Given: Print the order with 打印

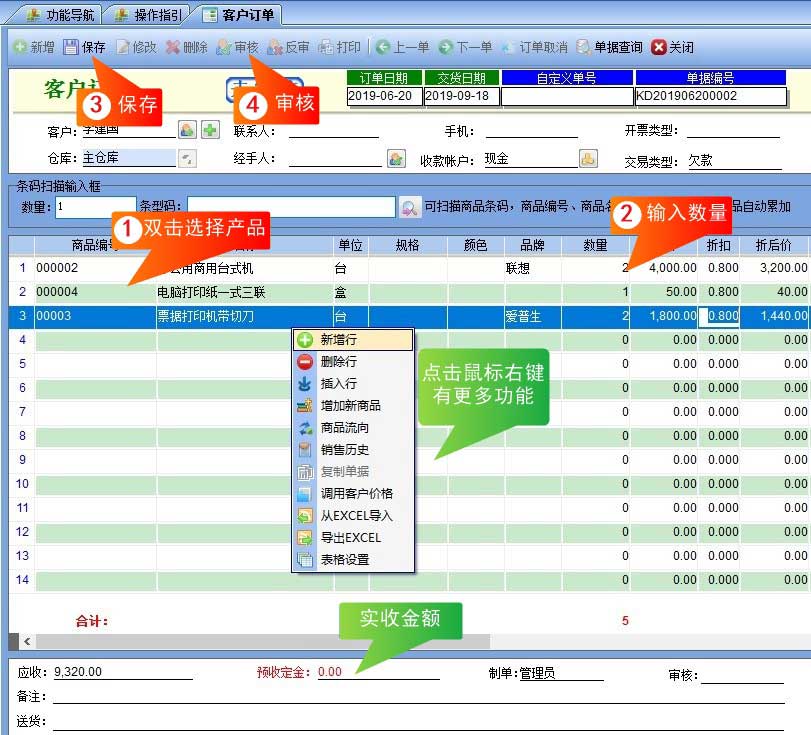Looking at the screenshot, I should tap(339, 47).
